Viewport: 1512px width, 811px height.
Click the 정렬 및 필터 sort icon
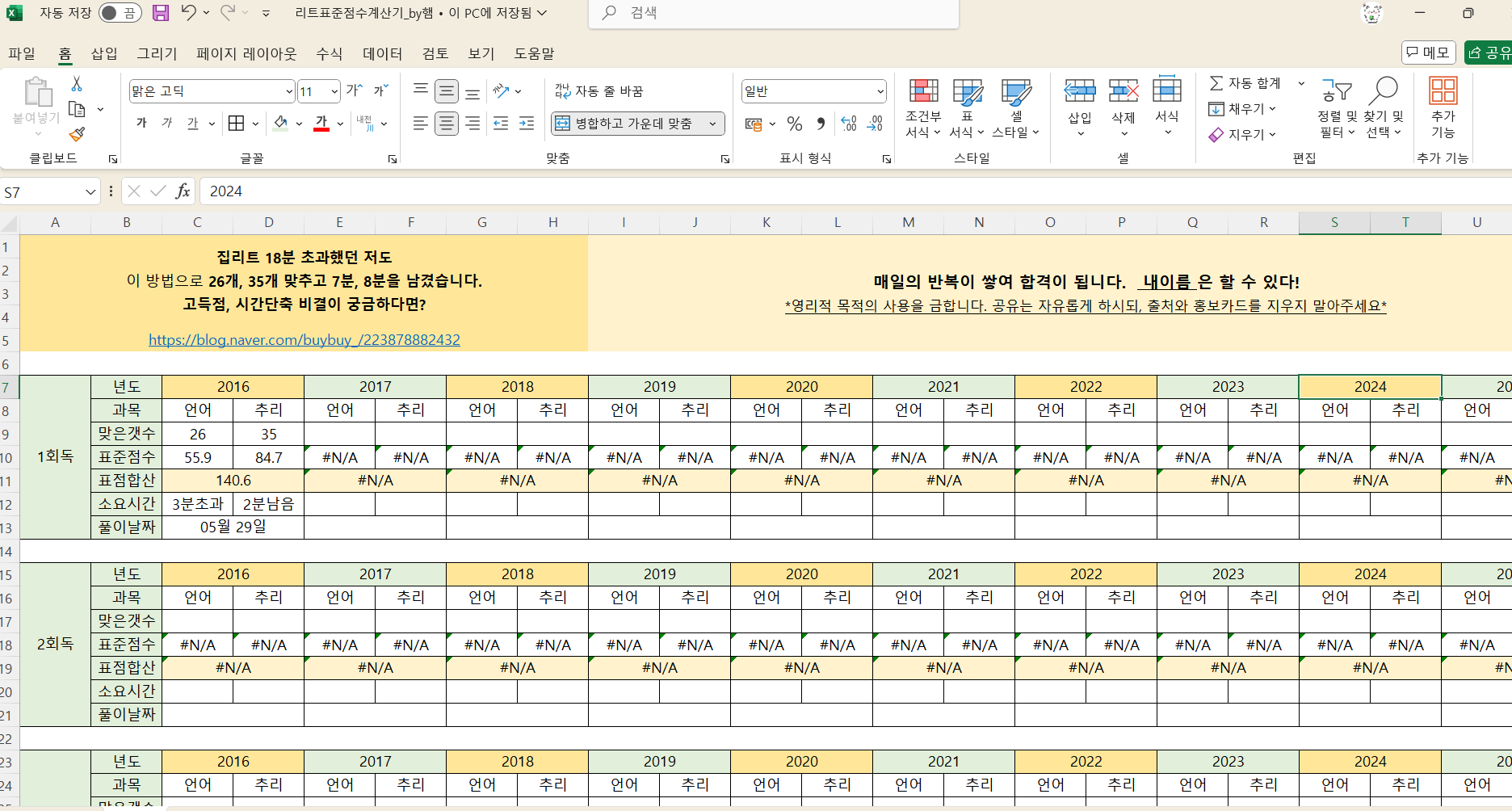point(1337,109)
